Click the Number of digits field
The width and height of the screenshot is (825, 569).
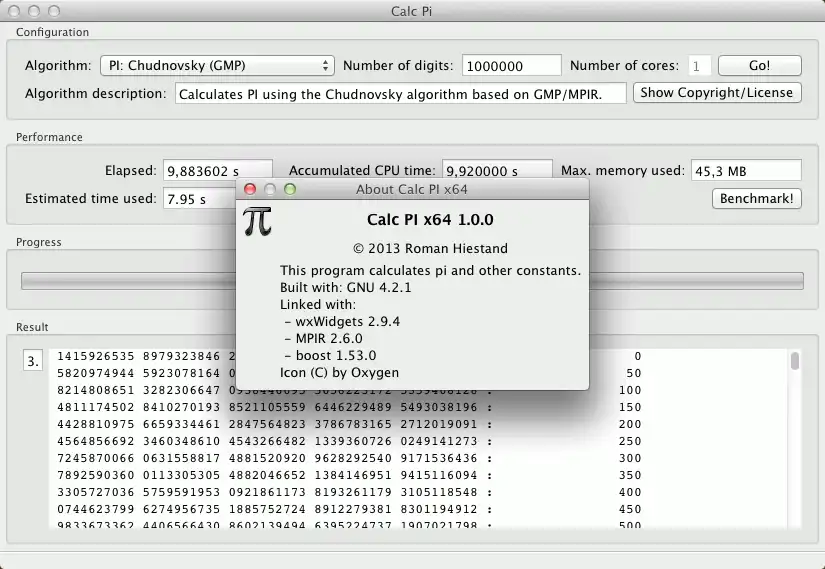click(511, 66)
